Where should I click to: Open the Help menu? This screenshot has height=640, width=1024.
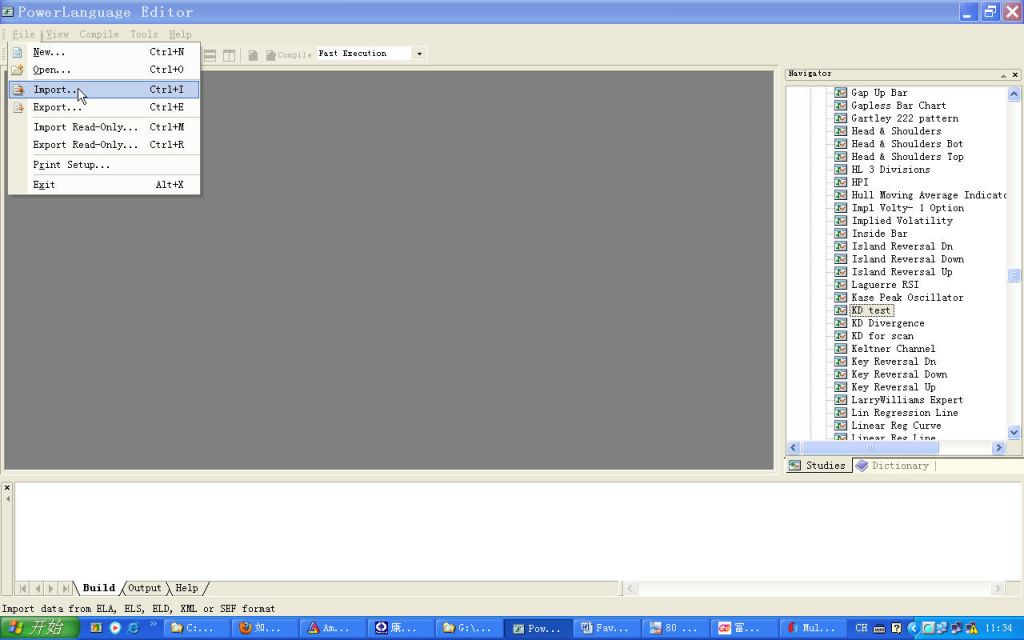[180, 35]
